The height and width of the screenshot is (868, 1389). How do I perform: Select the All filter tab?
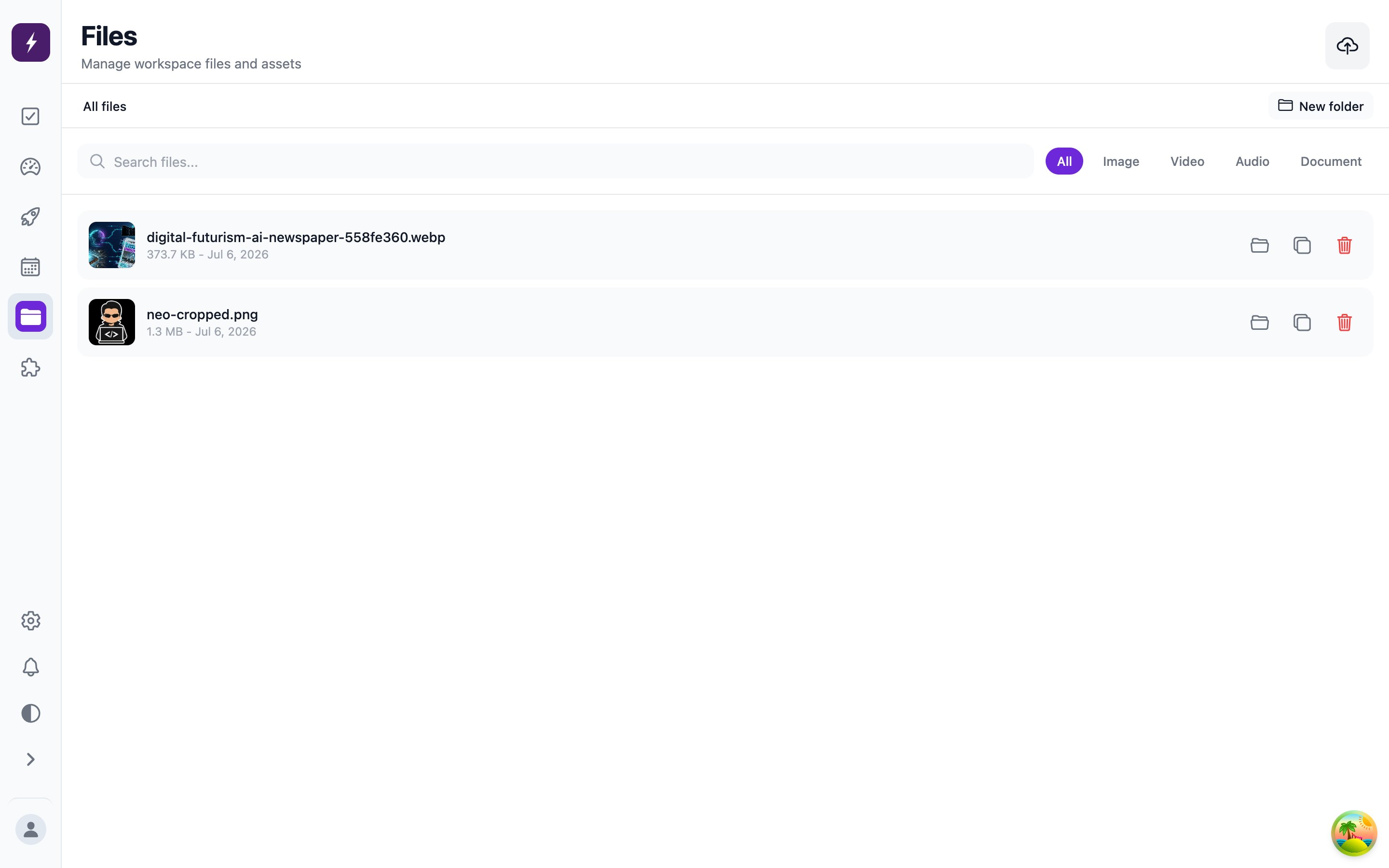[1064, 162]
